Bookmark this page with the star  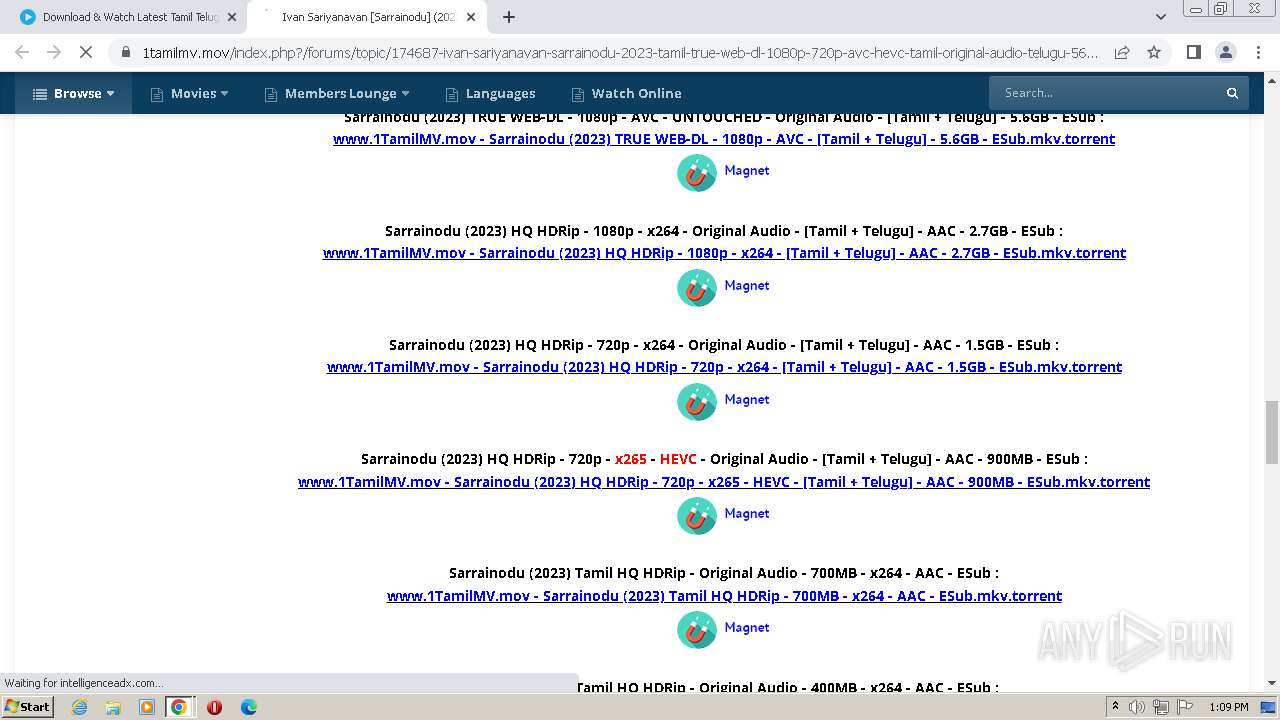pyautogui.click(x=1154, y=52)
